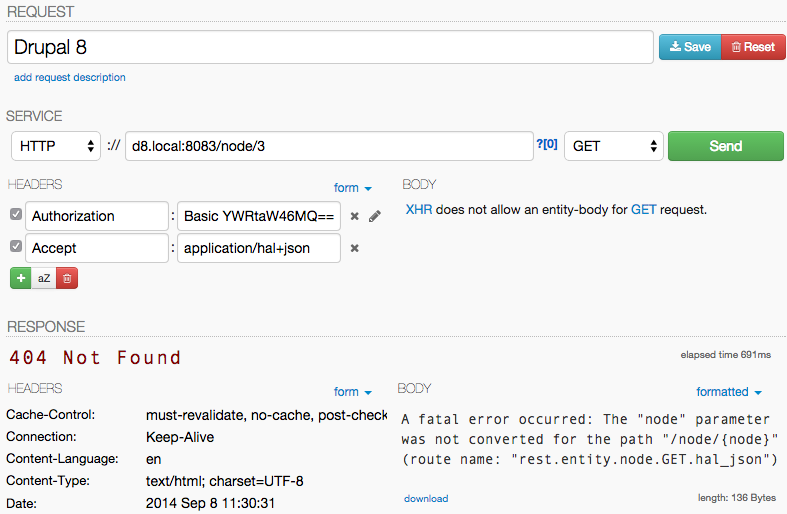Edit the request name field Drupal 8

pos(330,47)
